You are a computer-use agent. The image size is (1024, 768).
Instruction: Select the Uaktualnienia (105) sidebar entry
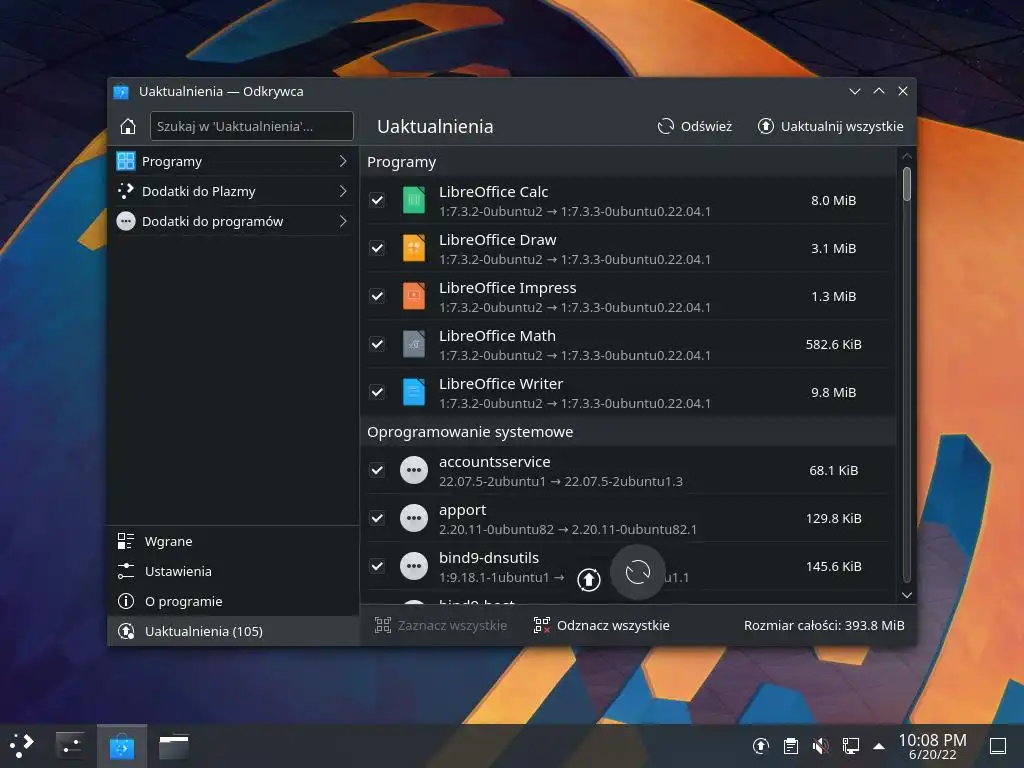click(233, 632)
